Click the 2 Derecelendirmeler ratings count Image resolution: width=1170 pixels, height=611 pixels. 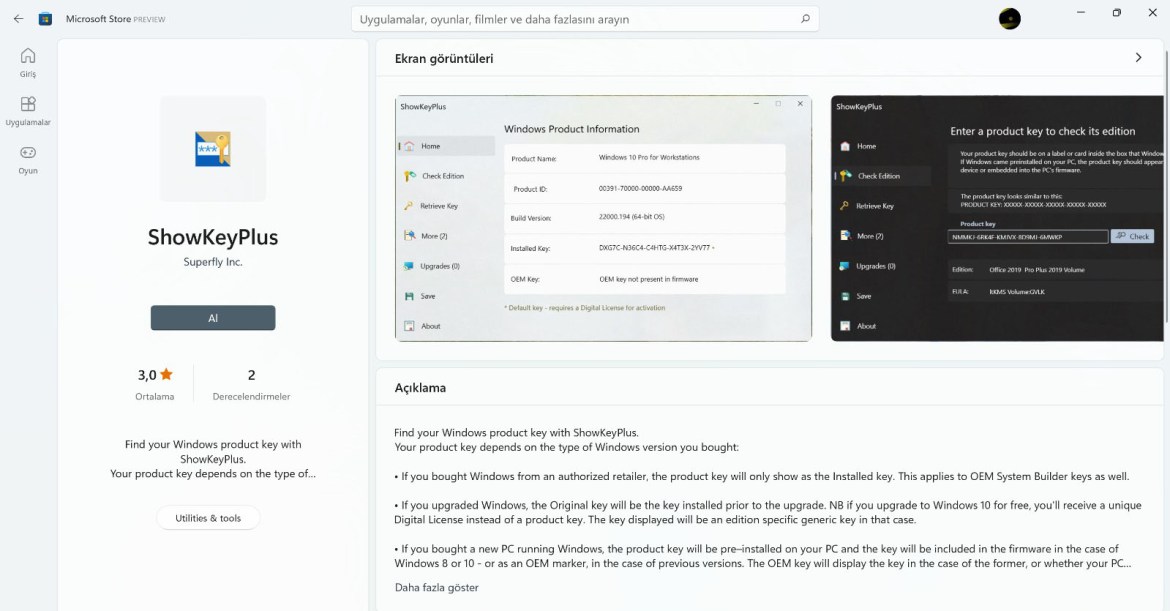[x=251, y=384]
